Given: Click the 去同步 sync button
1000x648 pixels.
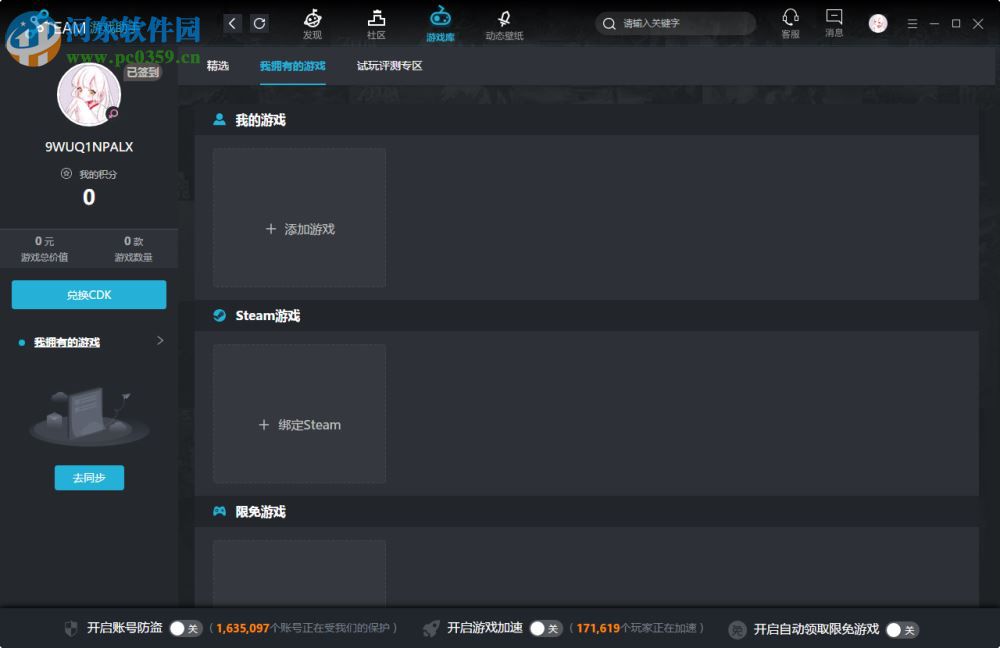Looking at the screenshot, I should tap(89, 478).
